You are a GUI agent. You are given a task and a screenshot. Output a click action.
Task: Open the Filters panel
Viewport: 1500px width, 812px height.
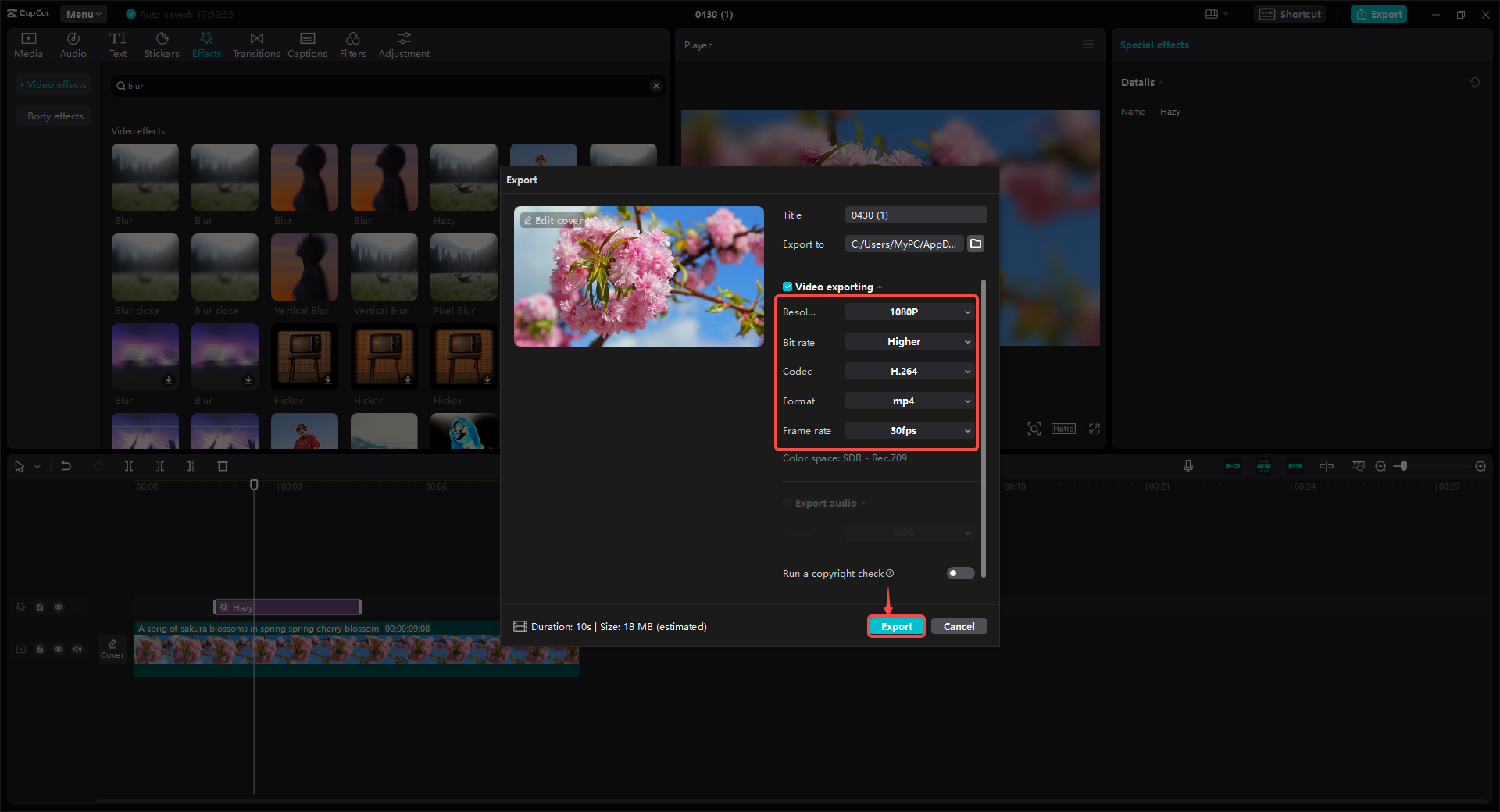point(352,44)
